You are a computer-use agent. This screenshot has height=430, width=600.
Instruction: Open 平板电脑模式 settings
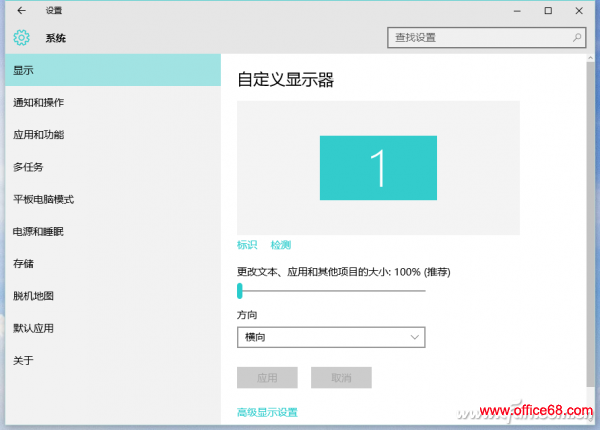pyautogui.click(x=113, y=199)
